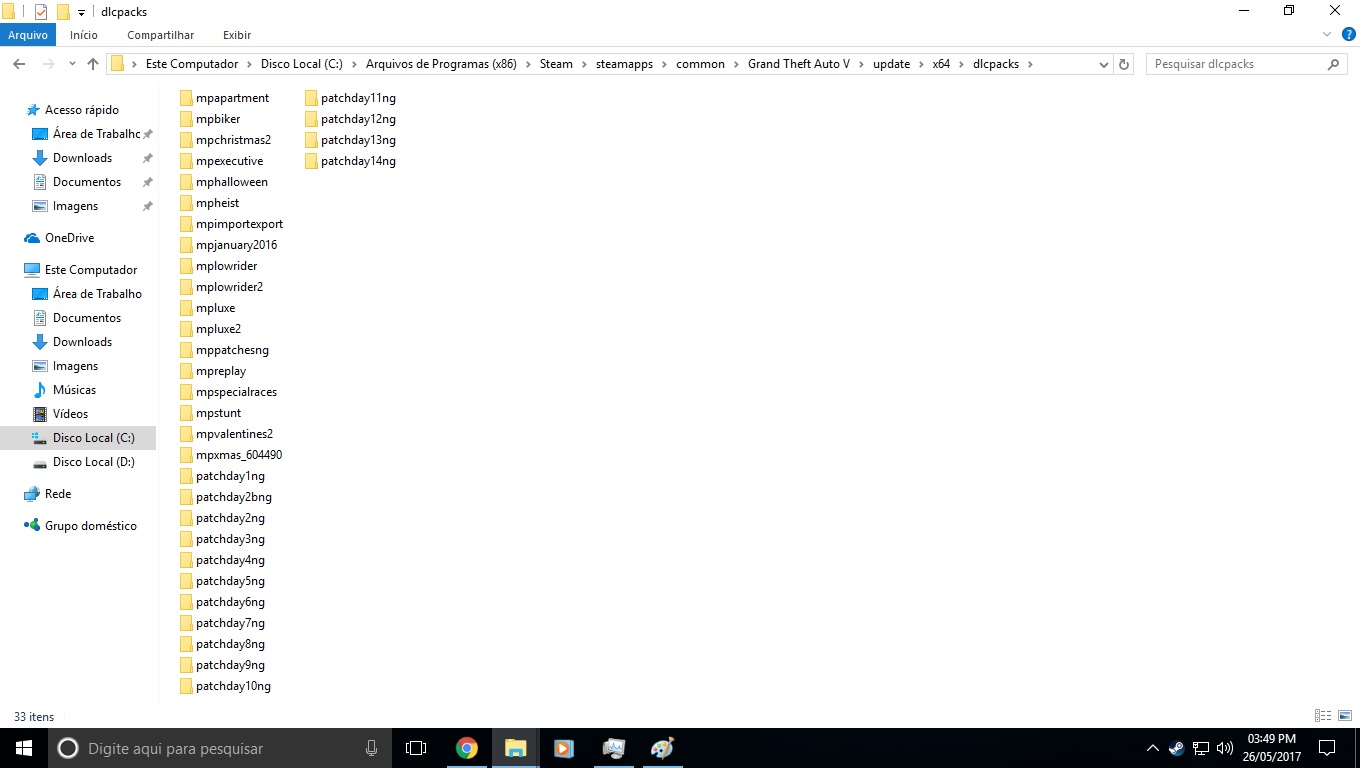
Task: Launch Google Chrome from taskbar
Action: tap(466, 748)
